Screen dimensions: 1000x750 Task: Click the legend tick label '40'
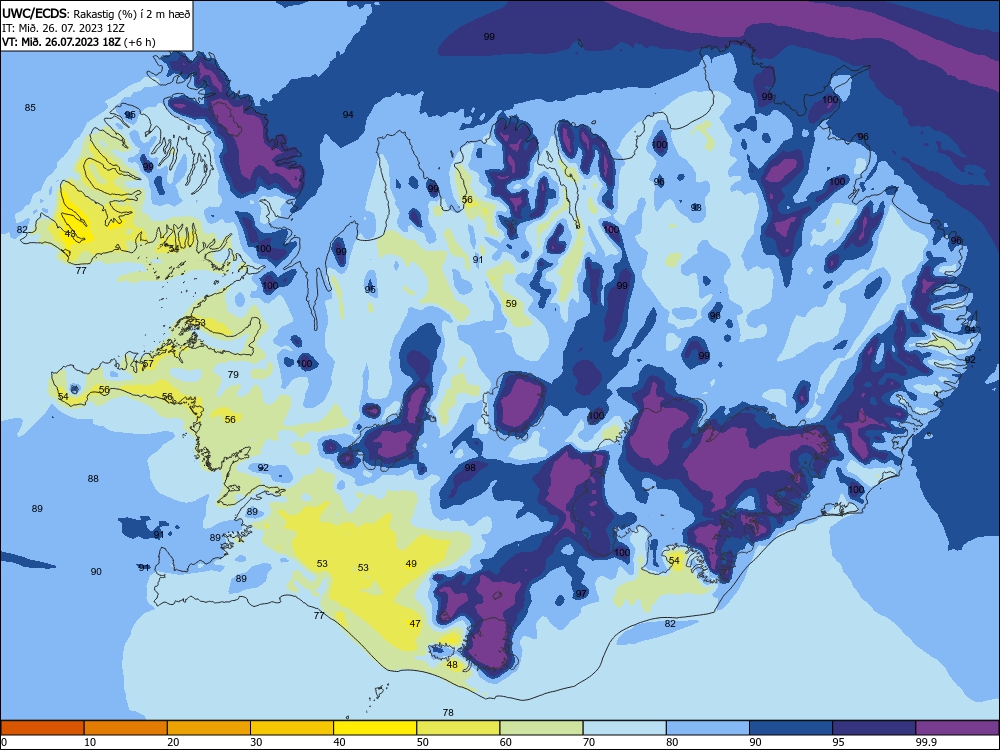[x=340, y=742]
